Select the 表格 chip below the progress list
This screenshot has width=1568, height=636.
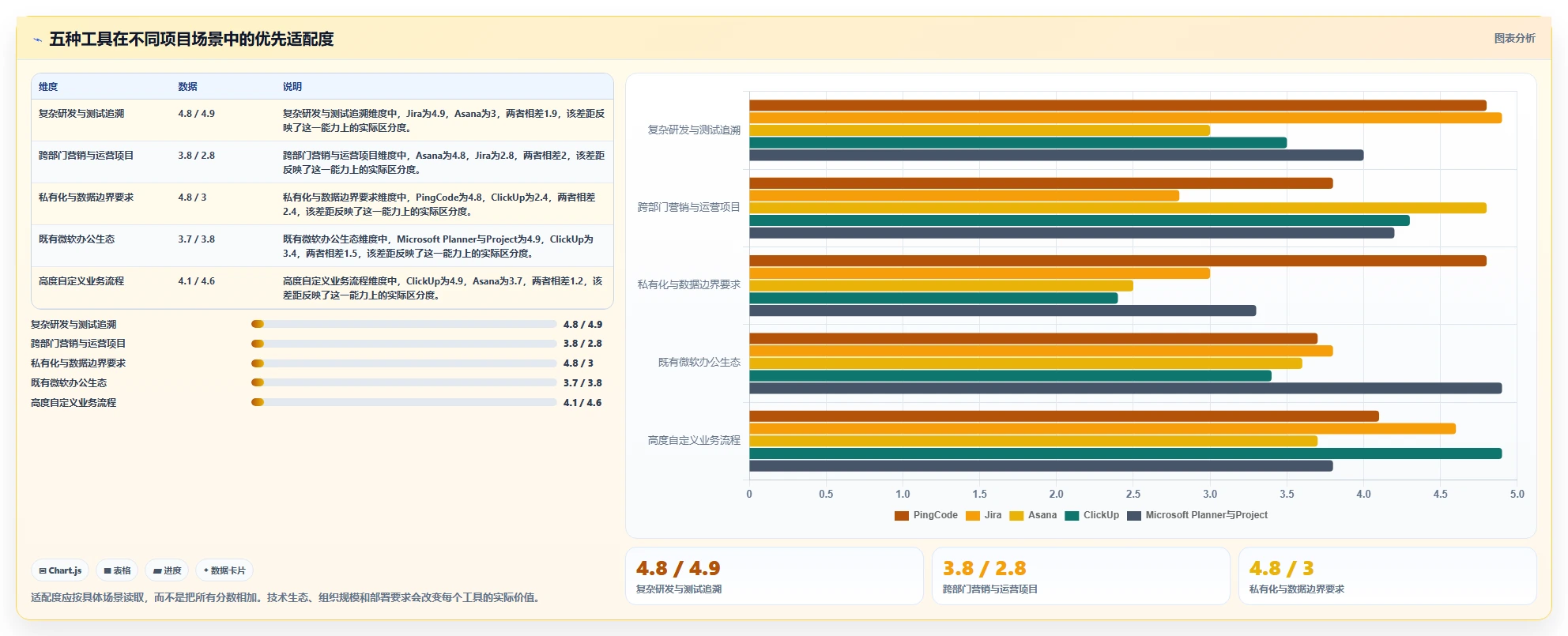[117, 570]
